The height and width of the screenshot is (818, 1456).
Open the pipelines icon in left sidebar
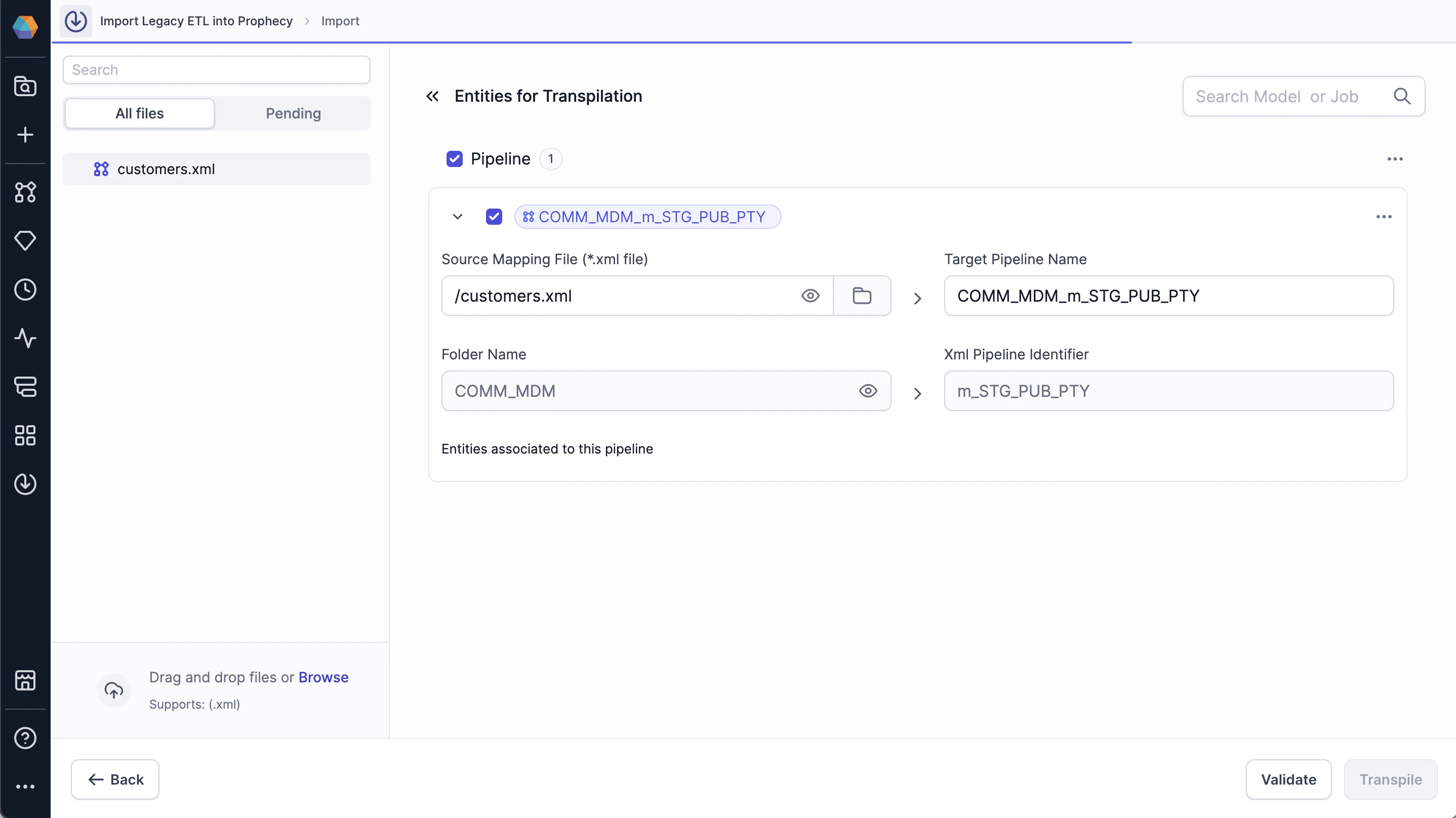point(25,192)
